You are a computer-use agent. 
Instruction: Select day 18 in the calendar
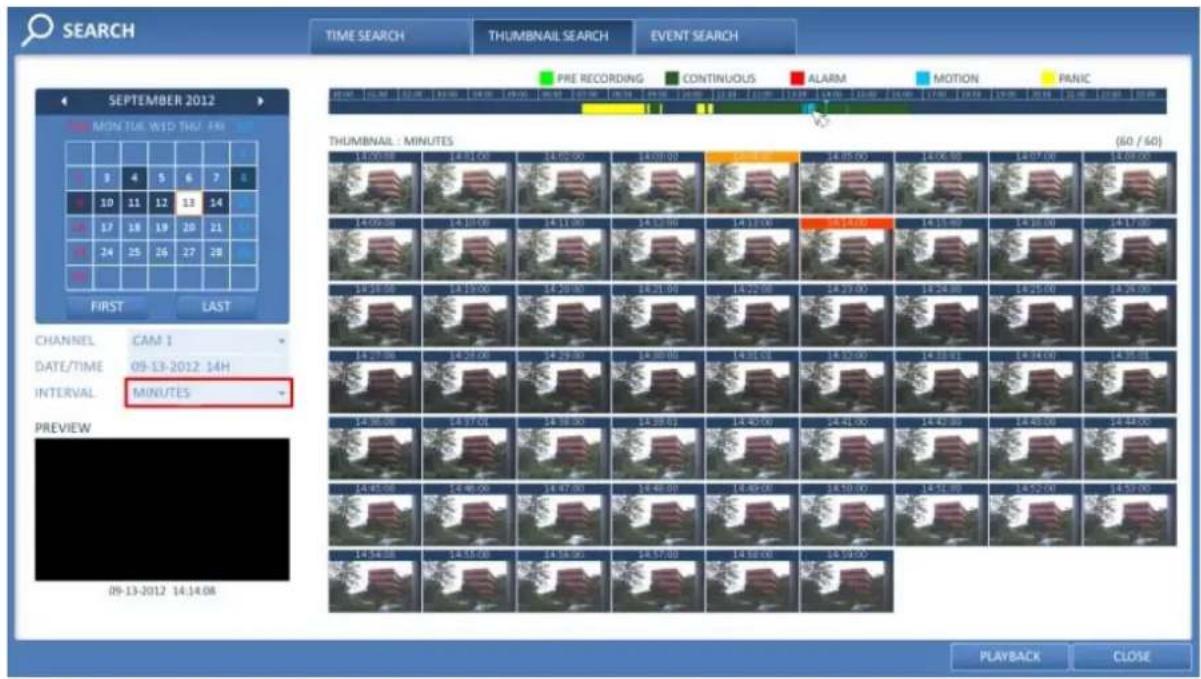click(x=134, y=227)
